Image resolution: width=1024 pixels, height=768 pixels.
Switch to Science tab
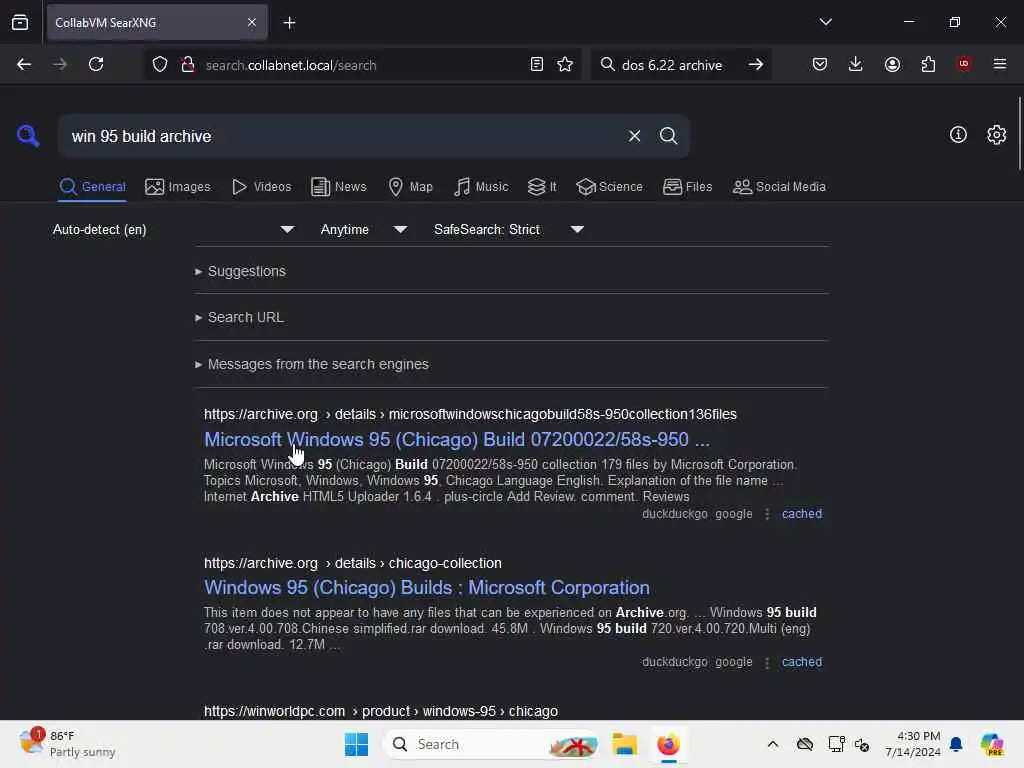pos(609,187)
